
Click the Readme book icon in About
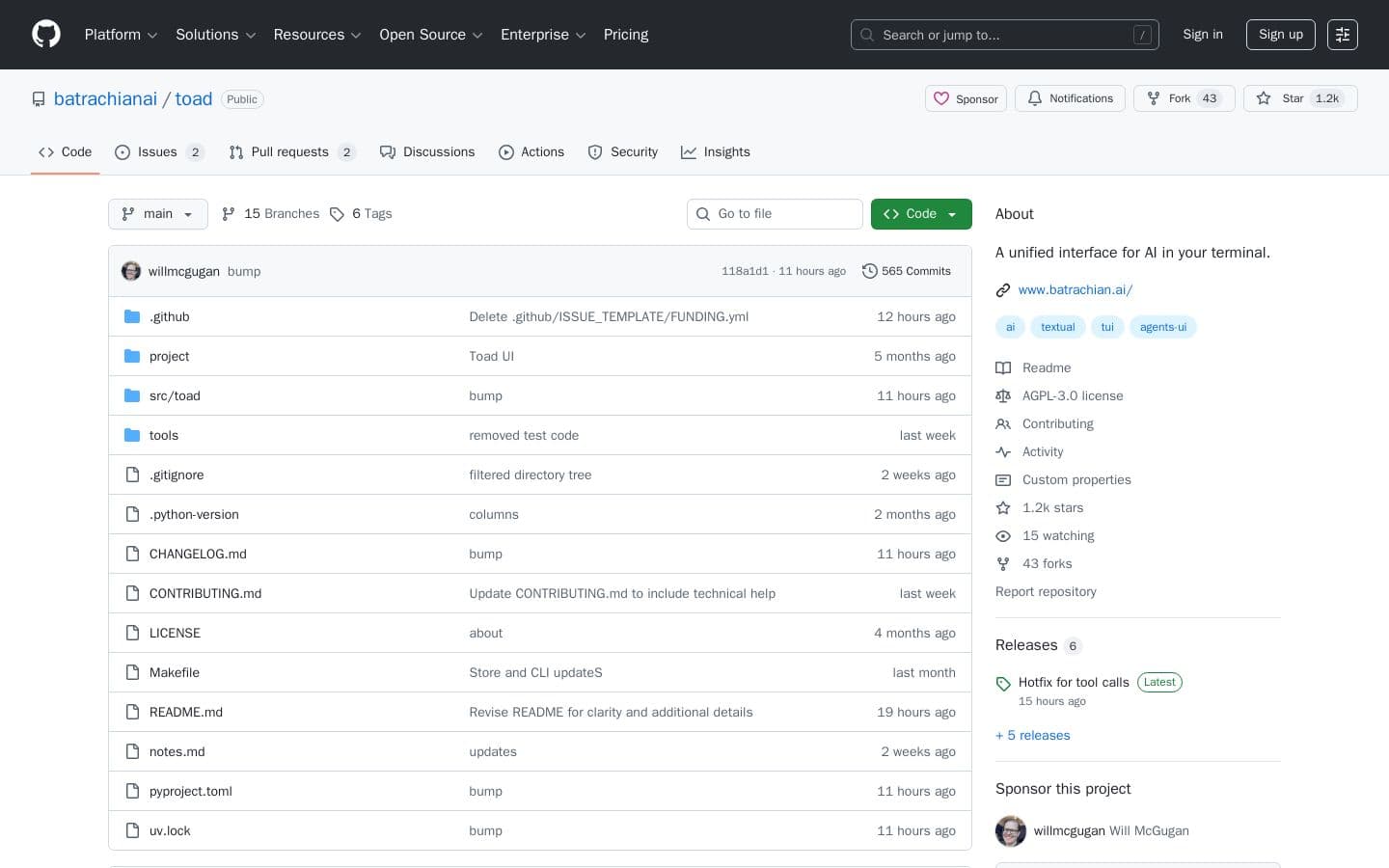click(1003, 367)
